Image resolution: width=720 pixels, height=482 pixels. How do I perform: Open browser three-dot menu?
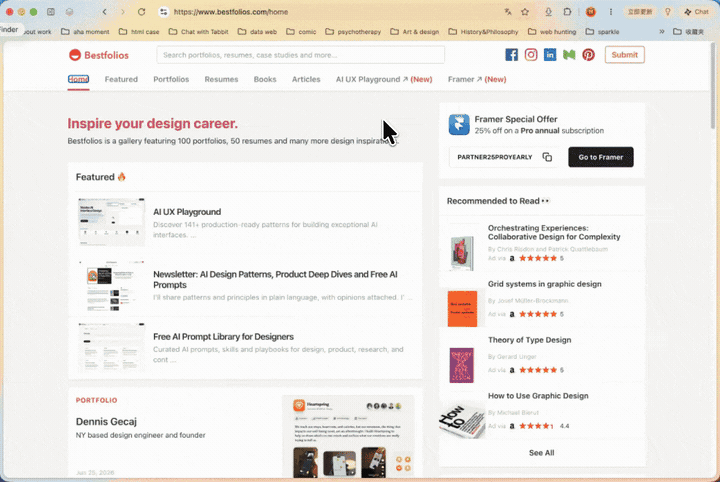(611, 12)
